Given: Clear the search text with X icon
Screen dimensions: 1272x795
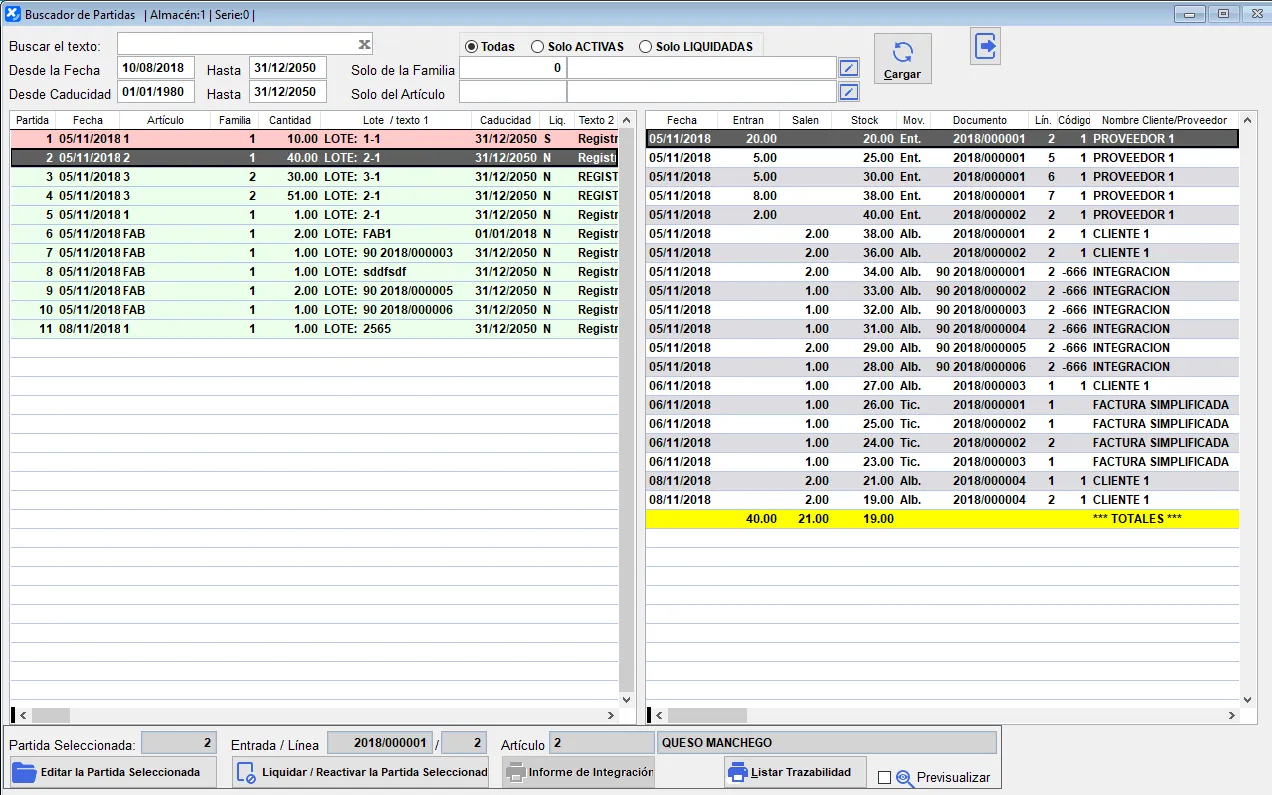Looking at the screenshot, I should coord(365,44).
